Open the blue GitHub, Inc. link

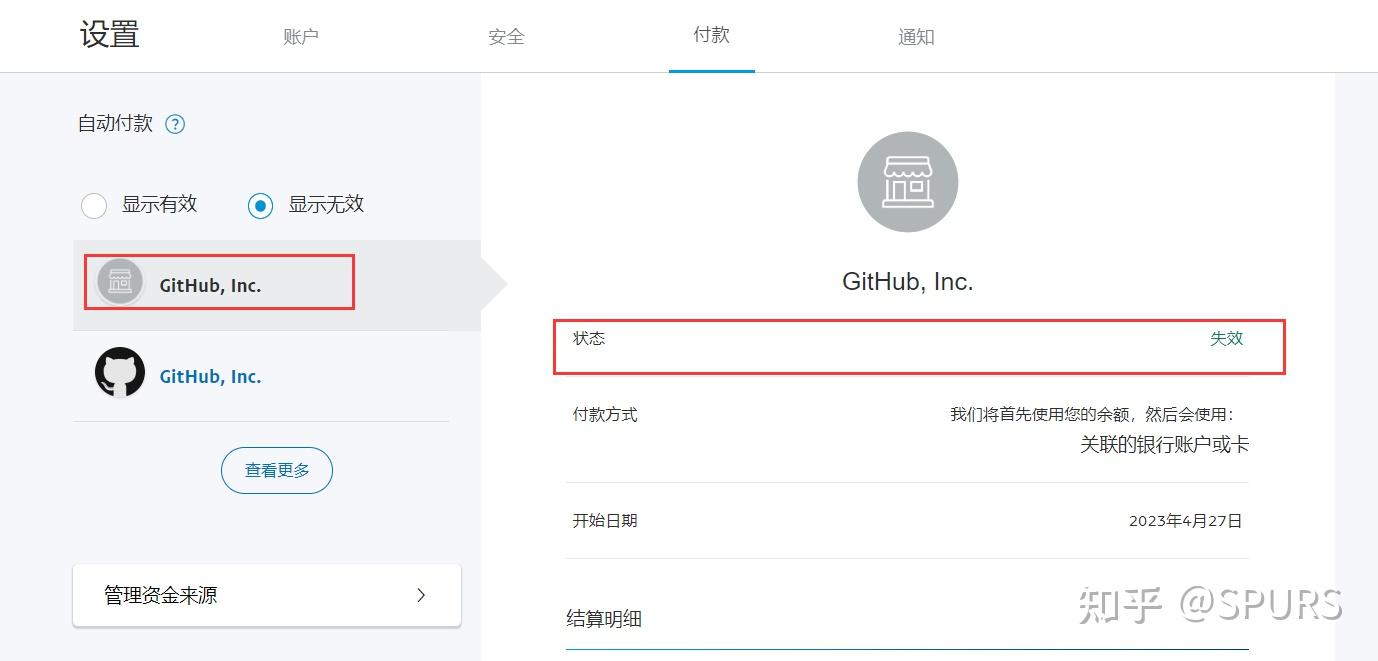point(210,377)
